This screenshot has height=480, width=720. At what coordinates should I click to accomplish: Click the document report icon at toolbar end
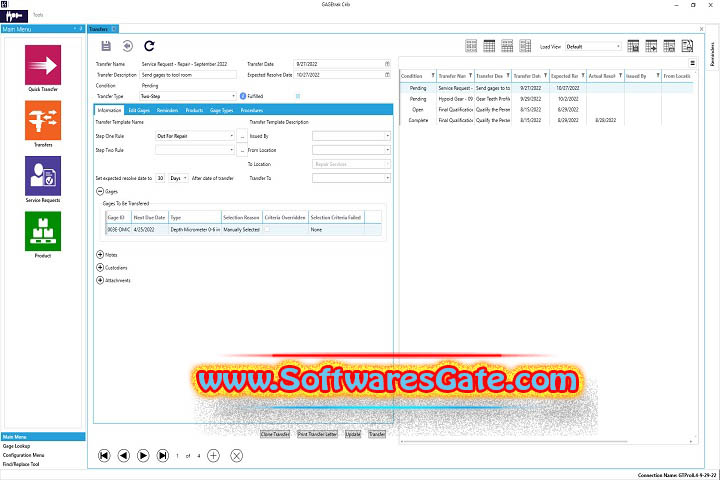point(687,46)
